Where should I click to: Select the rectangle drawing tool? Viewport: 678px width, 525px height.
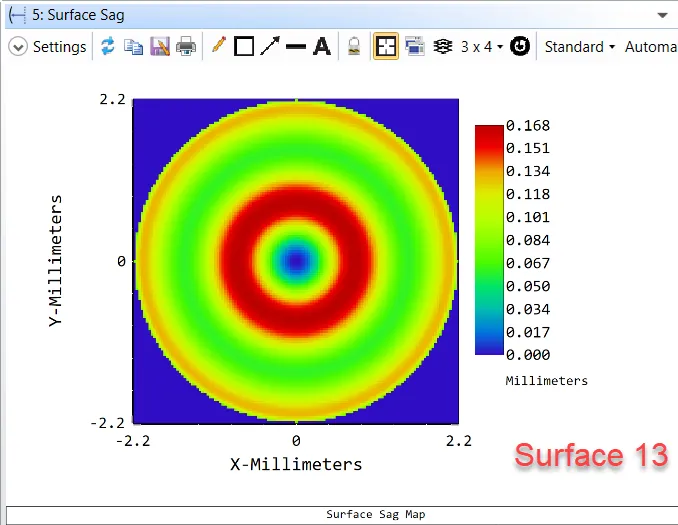tap(244, 47)
